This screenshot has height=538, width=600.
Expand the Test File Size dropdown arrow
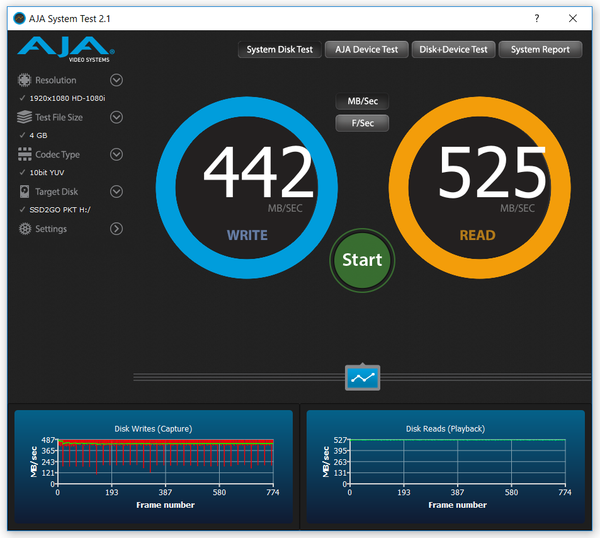pyautogui.click(x=116, y=117)
